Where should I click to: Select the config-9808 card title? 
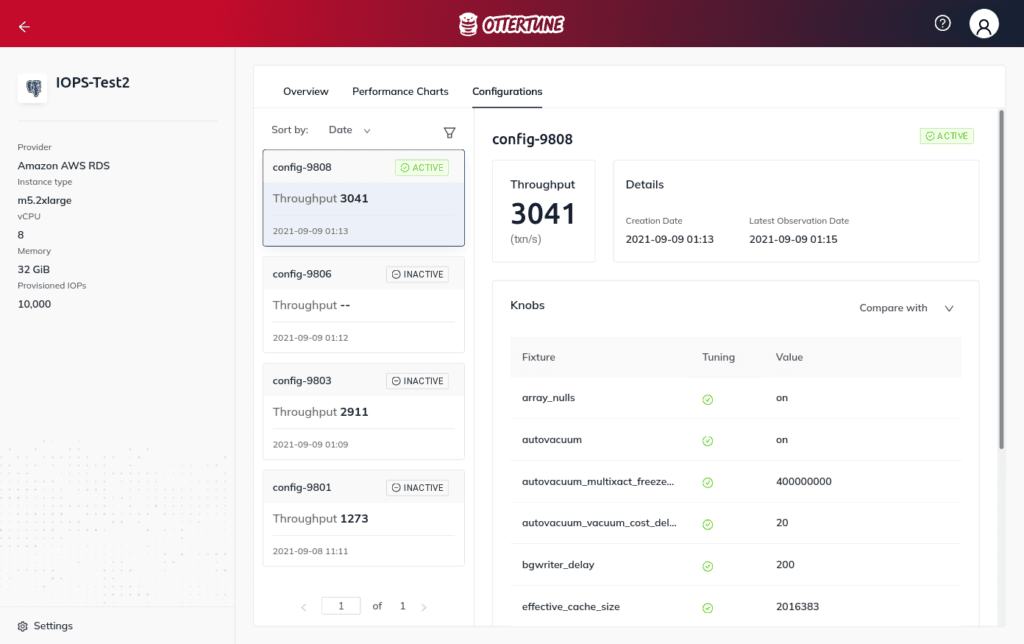click(302, 167)
